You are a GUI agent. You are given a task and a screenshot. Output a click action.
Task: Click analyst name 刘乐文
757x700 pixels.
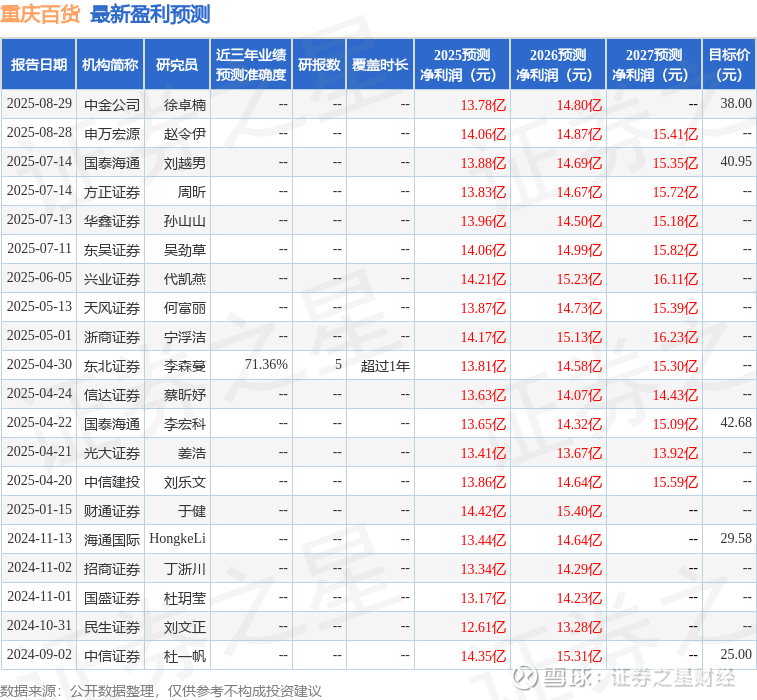coord(185,482)
